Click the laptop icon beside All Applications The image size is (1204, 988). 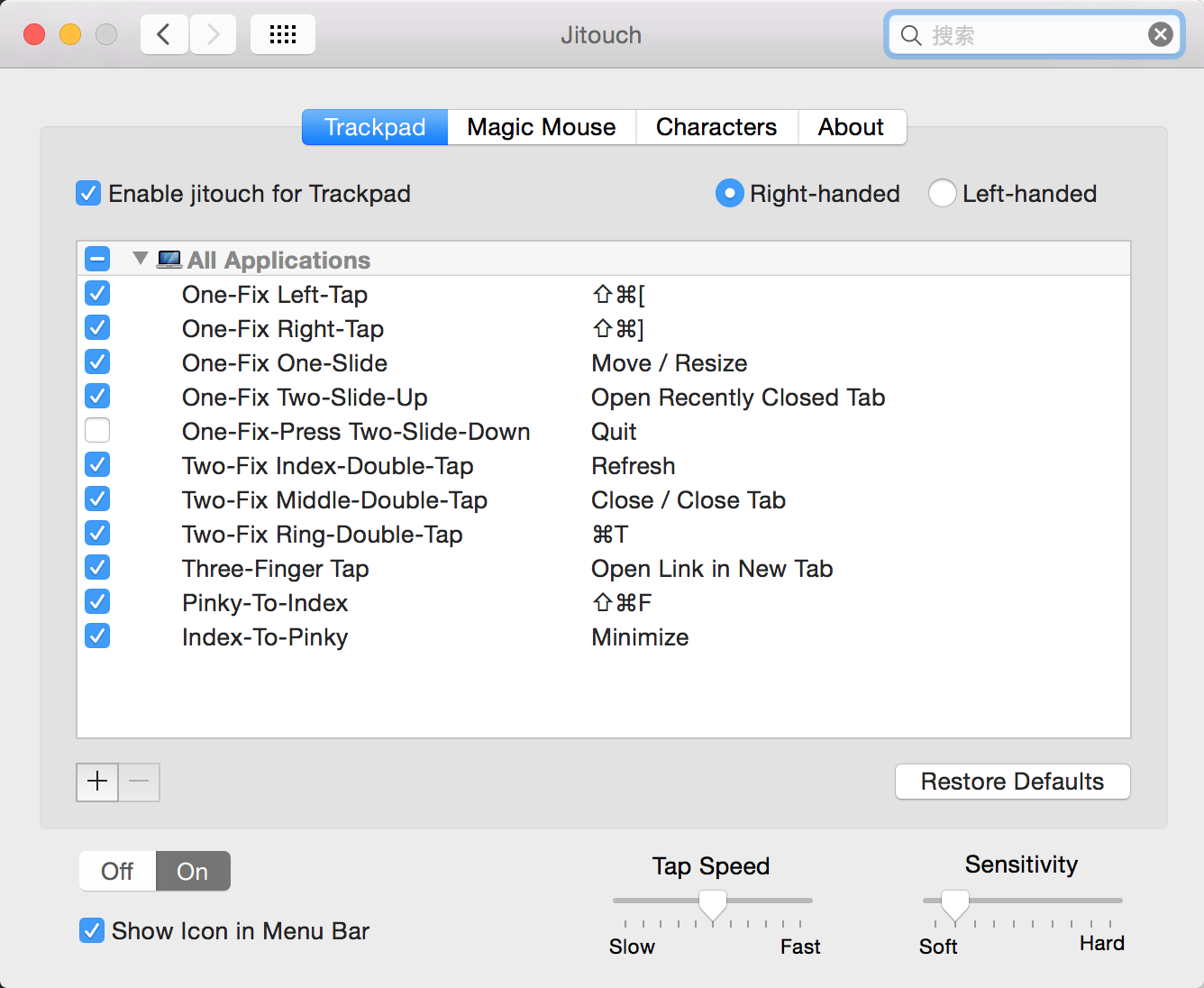(x=169, y=260)
